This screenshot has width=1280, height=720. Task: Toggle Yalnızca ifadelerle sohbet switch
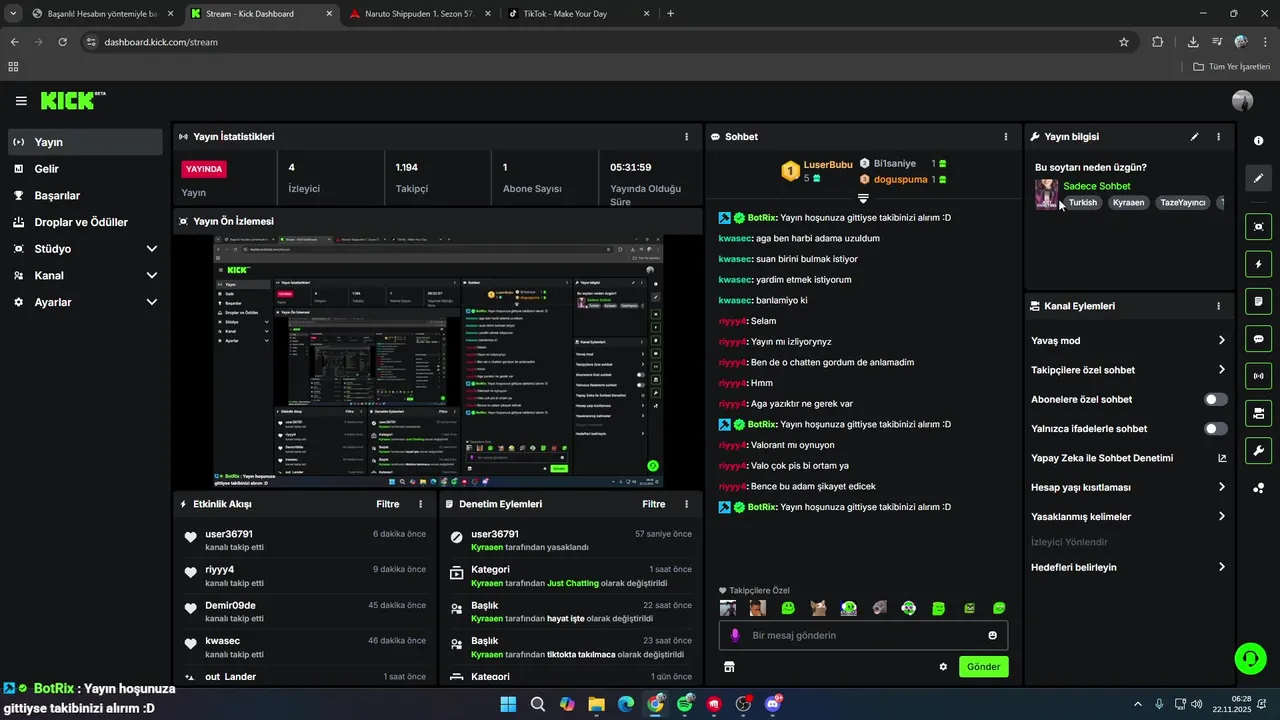tap(1215, 429)
